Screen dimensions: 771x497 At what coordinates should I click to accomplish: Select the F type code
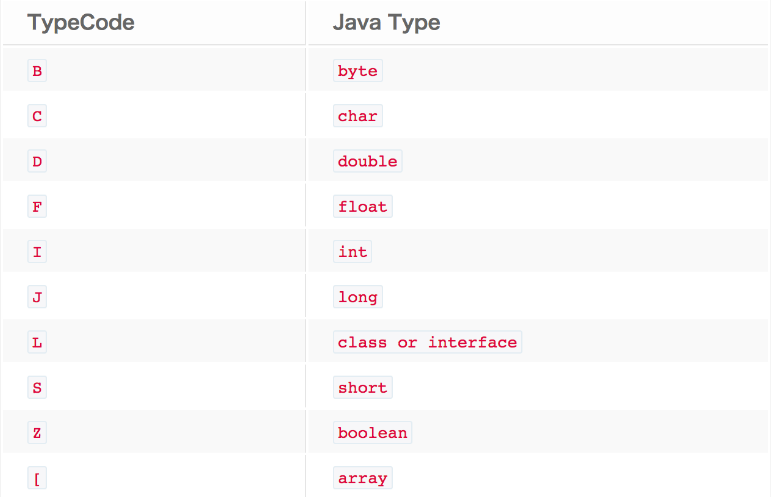[x=37, y=207]
